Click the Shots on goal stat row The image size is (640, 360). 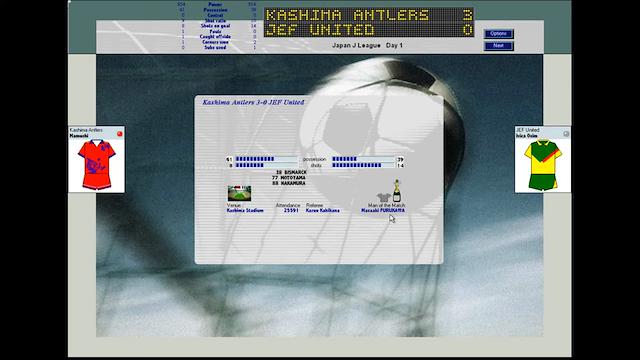coord(216,26)
